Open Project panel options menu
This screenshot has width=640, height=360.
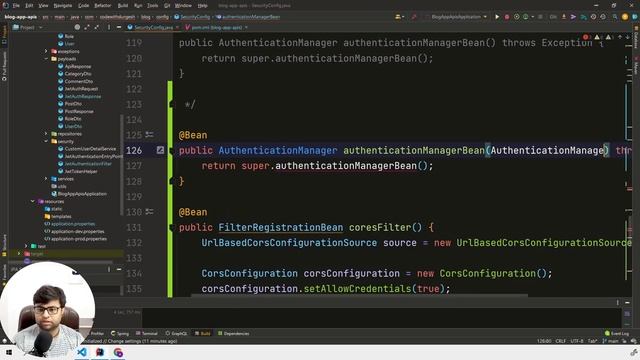(x=109, y=27)
